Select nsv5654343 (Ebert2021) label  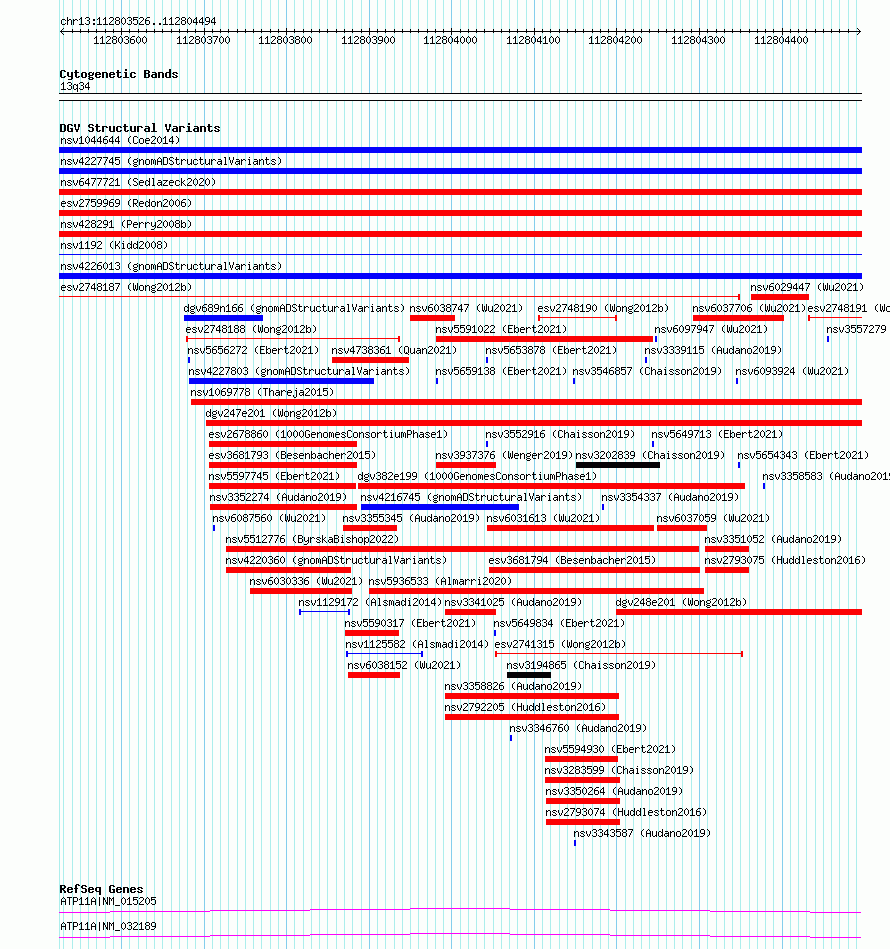pyautogui.click(x=803, y=455)
